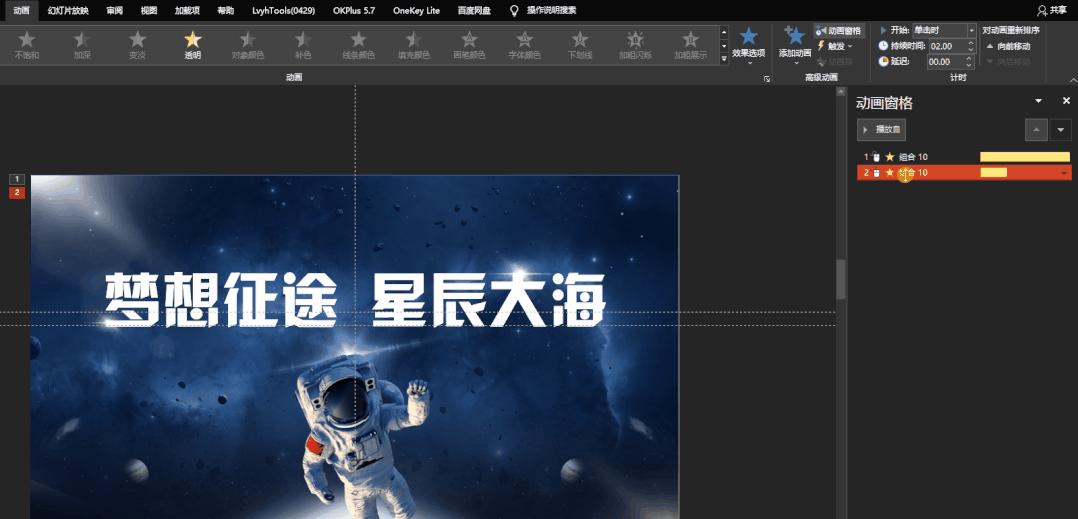This screenshot has height=519, width=1078.
Task: Select the 下划线 (Underline) effect
Action: click(580, 45)
